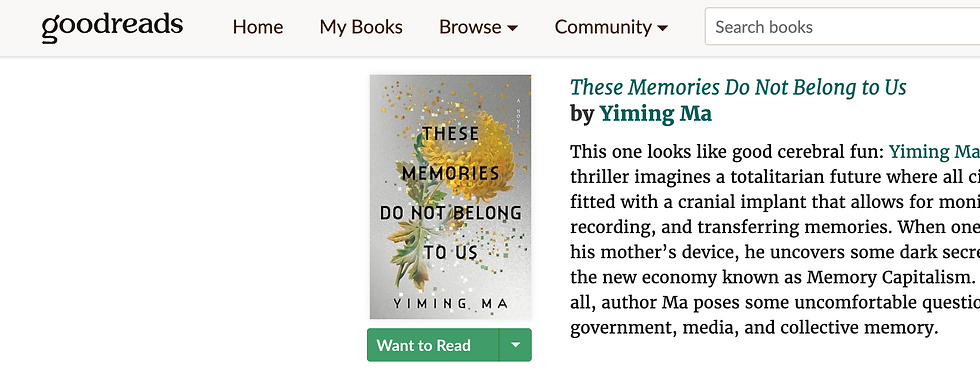Viewport: 980px width, 373px height.
Task: Click the 'government, media, and collective memory' line
Action: (754, 327)
